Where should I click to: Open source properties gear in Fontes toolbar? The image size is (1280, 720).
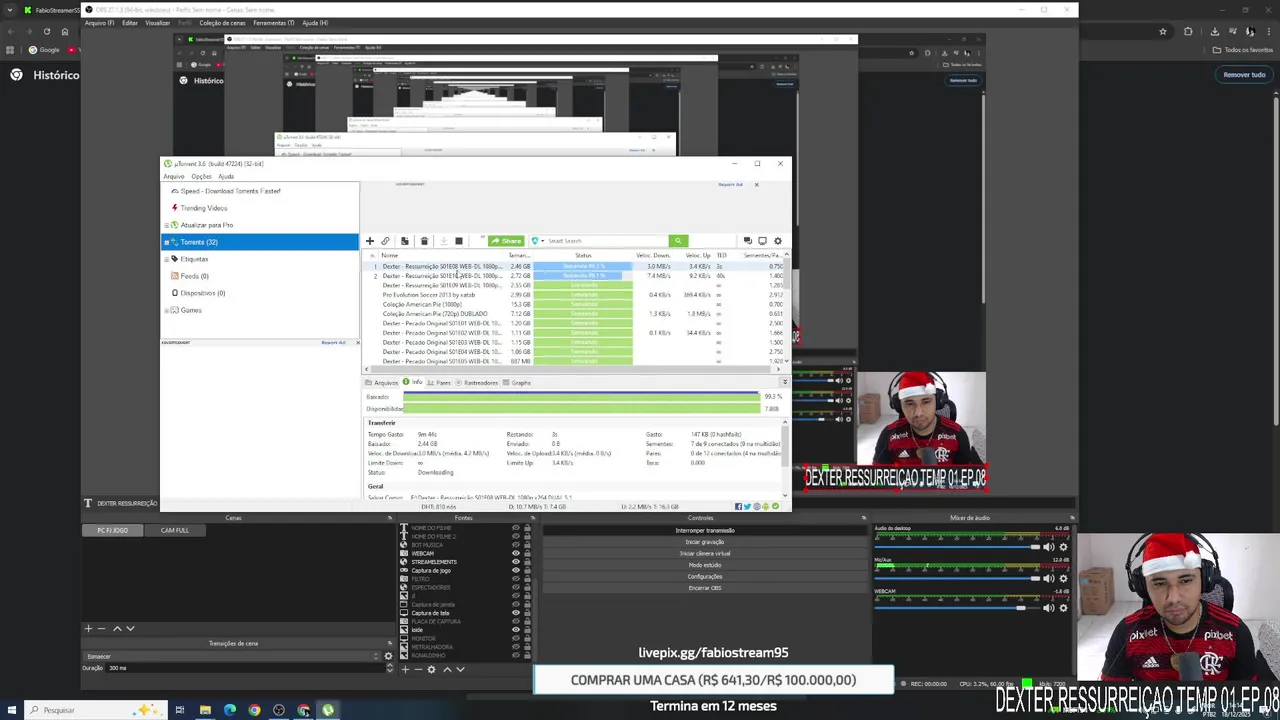point(432,669)
